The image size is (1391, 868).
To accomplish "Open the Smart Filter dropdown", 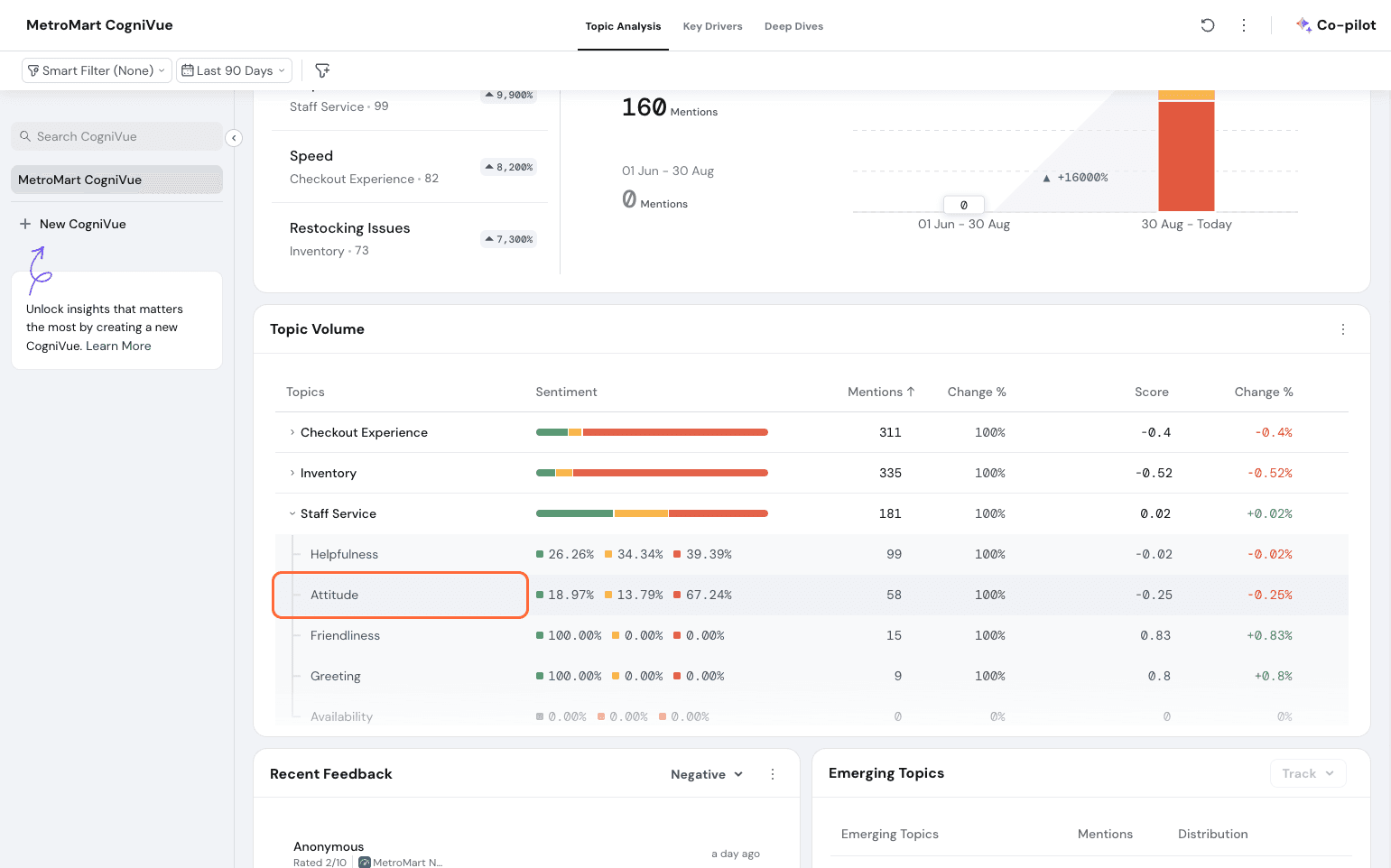I will (x=97, y=70).
